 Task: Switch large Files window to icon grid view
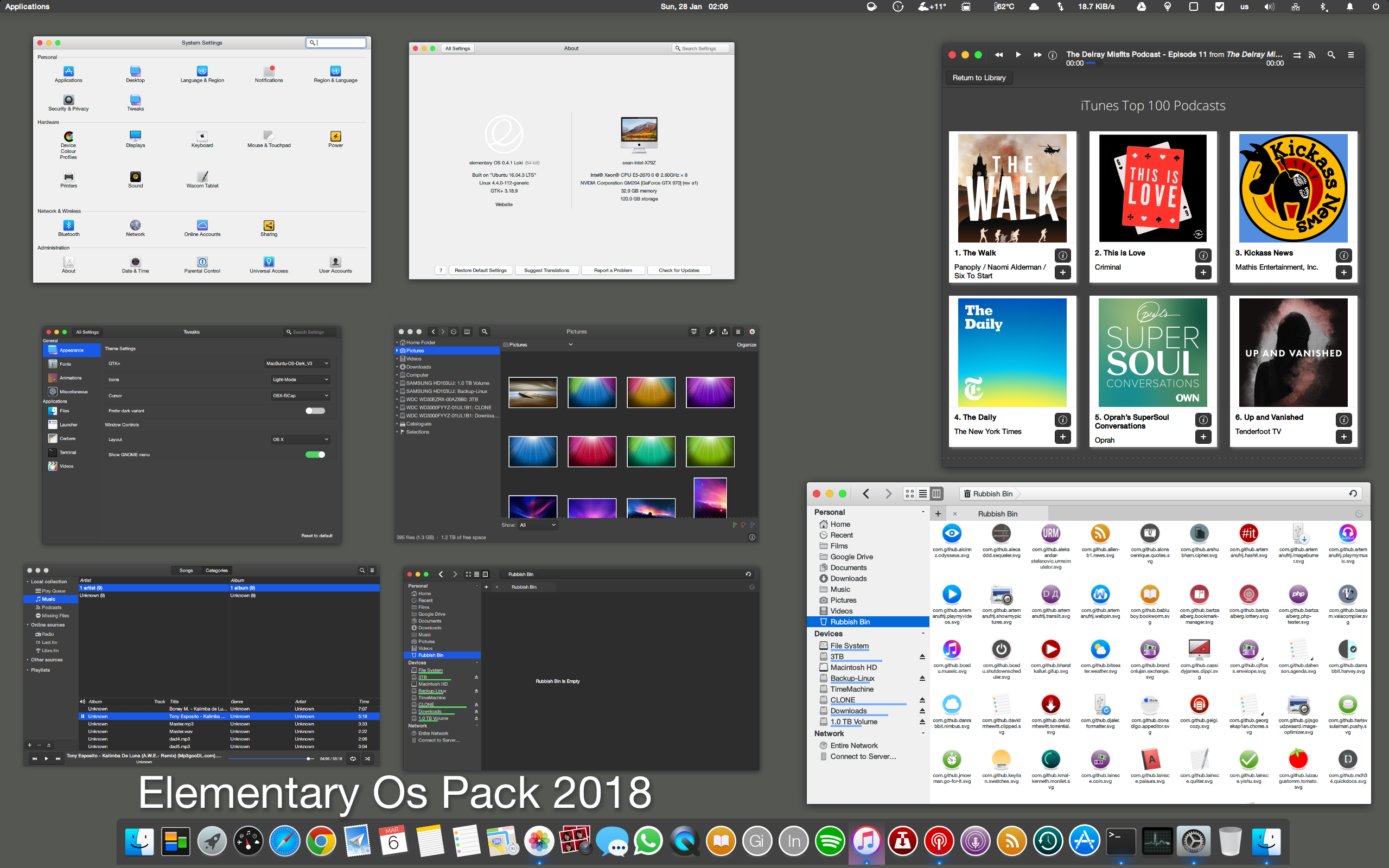pos(910,494)
